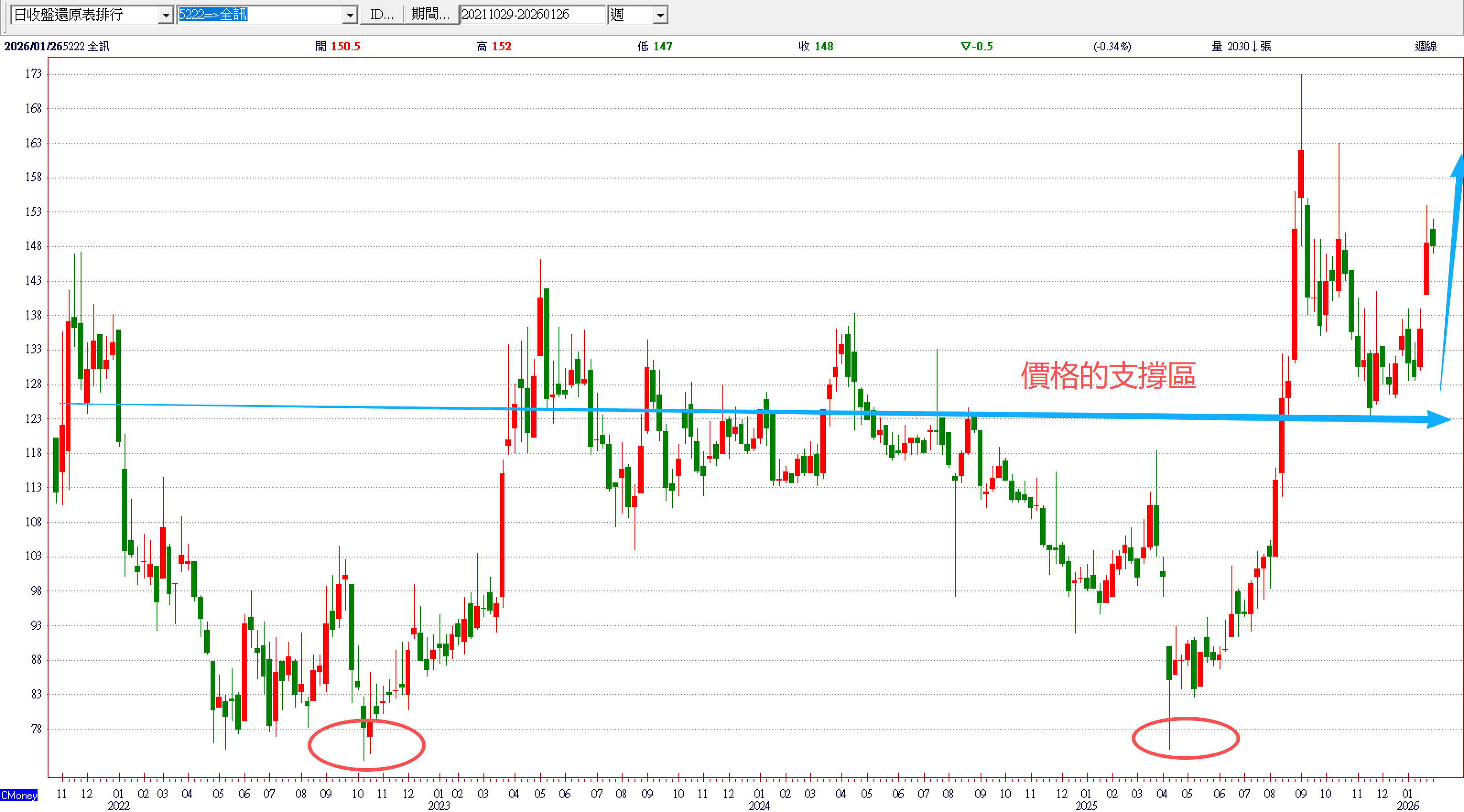The height and width of the screenshot is (812, 1464).
Task: Open the 週 period-type dropdown arrow
Action: [x=660, y=15]
